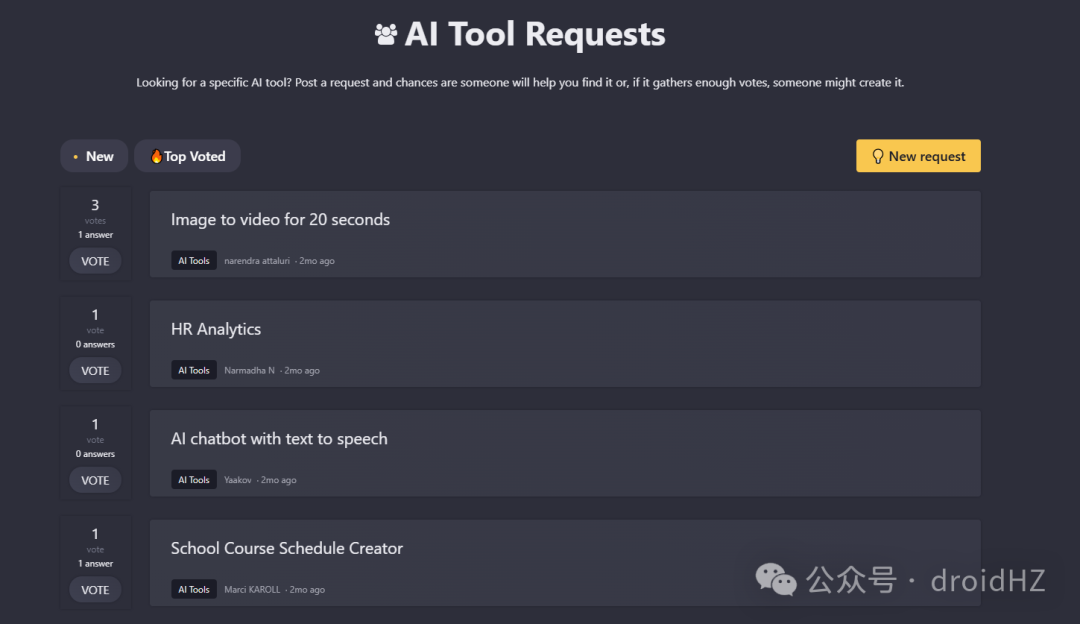Open School Course Schedule Creator request

[287, 548]
